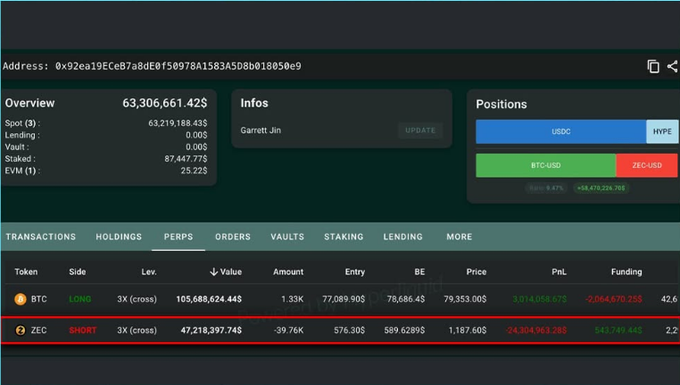Click overview total 63,306,661.42$
680x385 pixels.
pos(165,103)
